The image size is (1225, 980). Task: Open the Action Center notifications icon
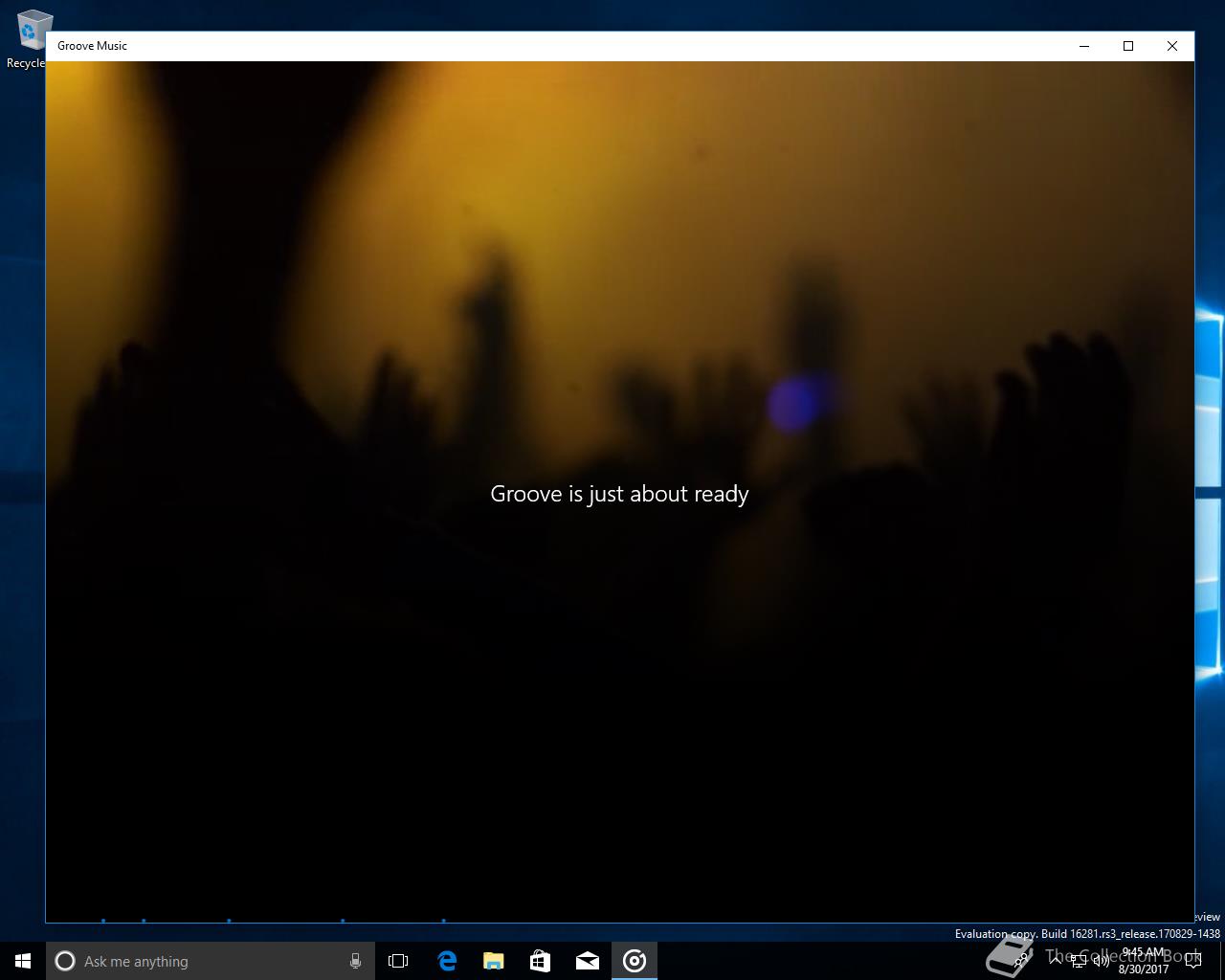1192,961
